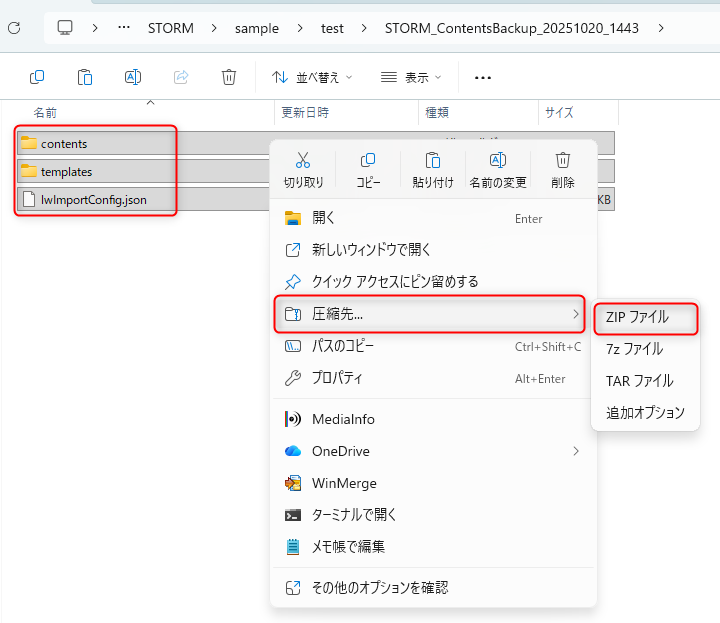This screenshot has height=623, width=720.
Task: Select パスのコピー menu entry
Action: pyautogui.click(x=433, y=346)
